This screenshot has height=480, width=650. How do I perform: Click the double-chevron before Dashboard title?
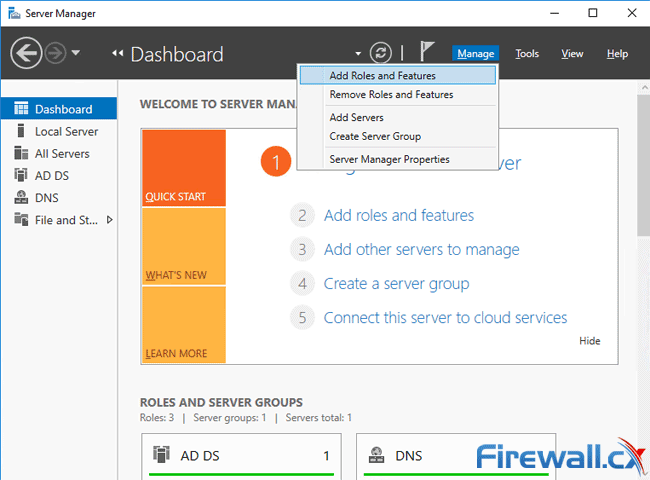[118, 53]
